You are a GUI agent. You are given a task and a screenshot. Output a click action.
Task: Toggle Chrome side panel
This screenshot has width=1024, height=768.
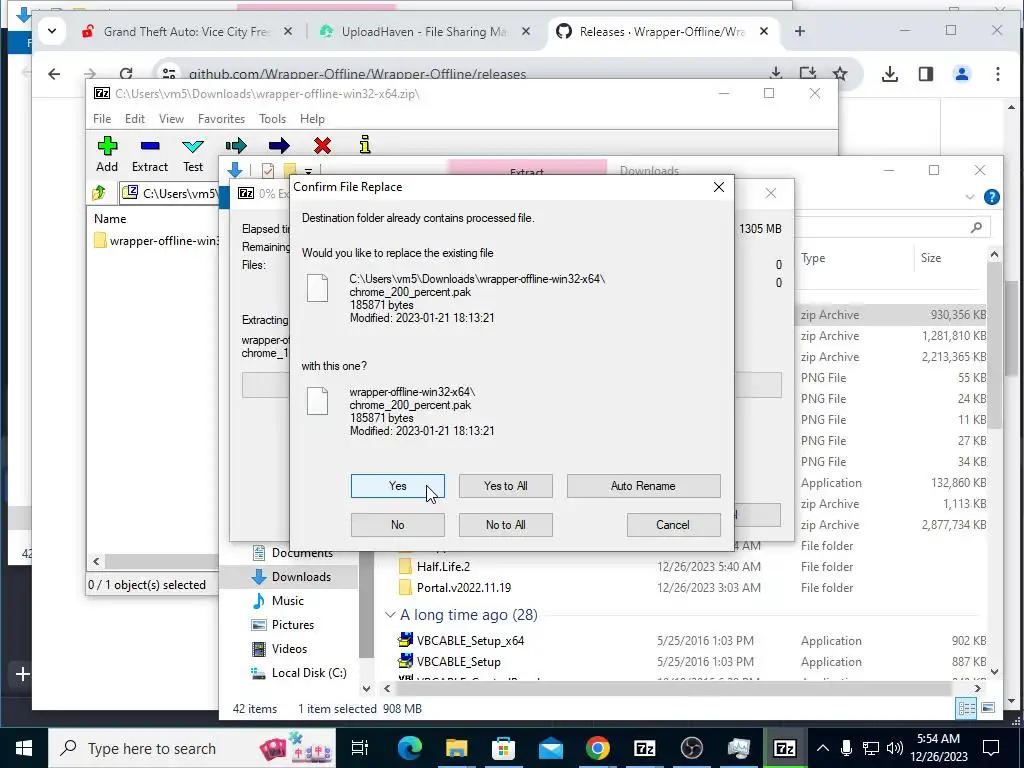(x=926, y=74)
